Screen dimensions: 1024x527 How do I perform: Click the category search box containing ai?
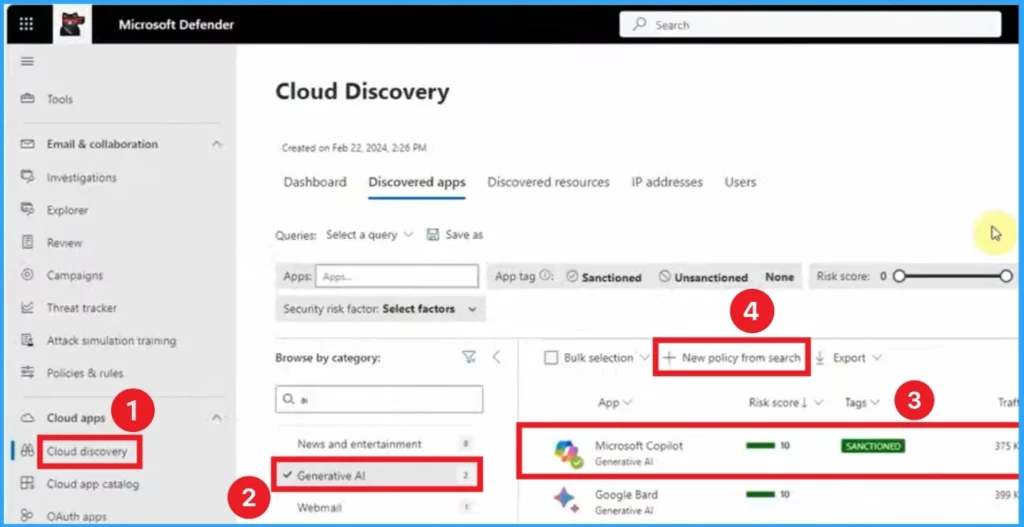pyautogui.click(x=379, y=399)
